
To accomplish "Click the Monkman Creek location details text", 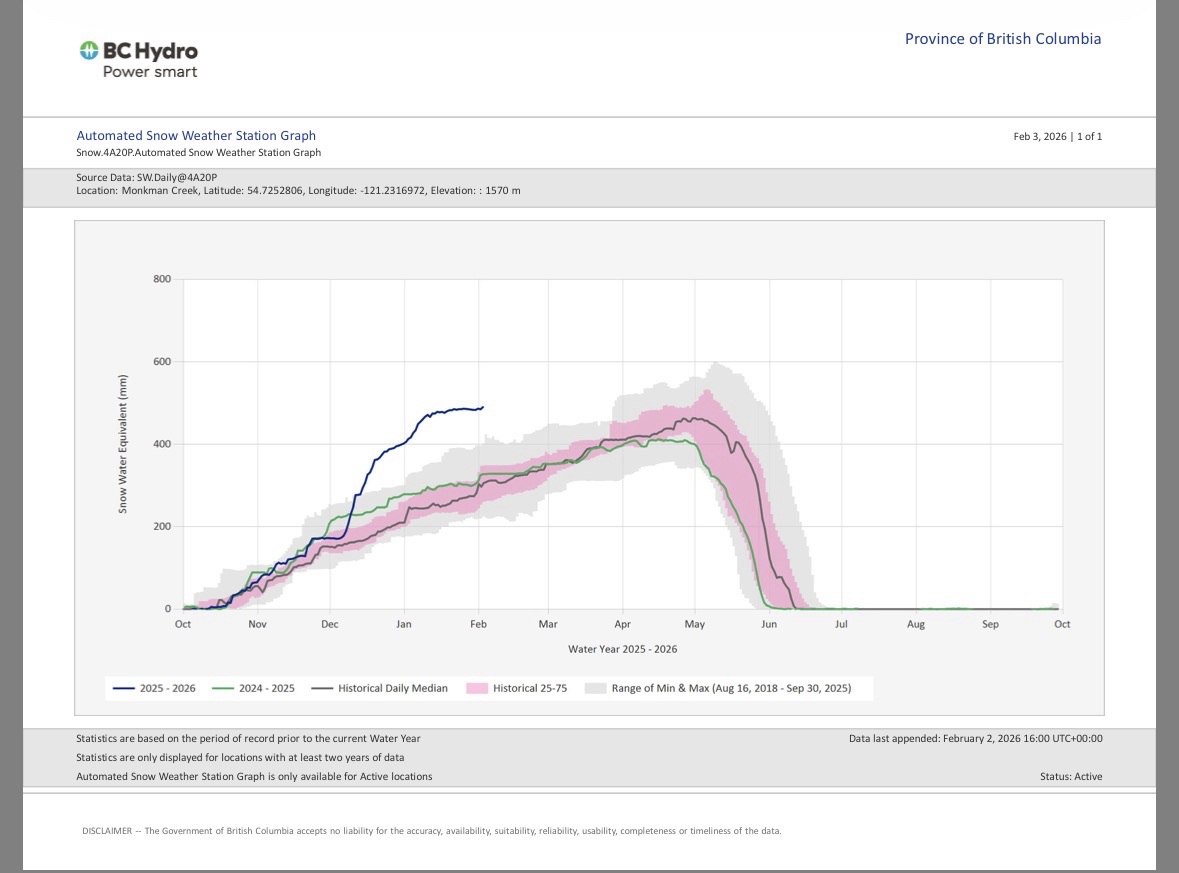I will (x=298, y=190).
